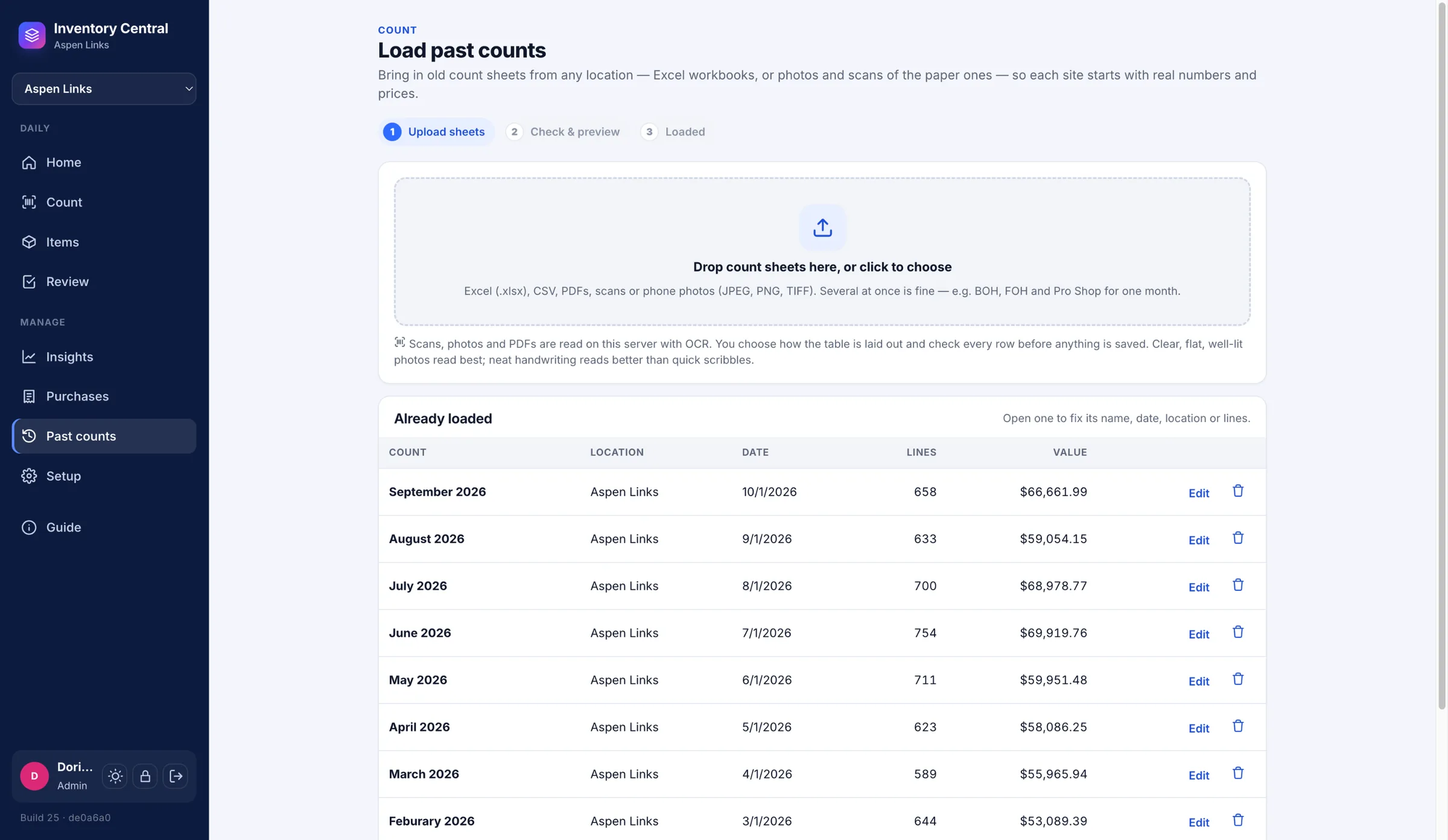Viewport: 1448px width, 840px height.
Task: Delete the Feburary 2026 count
Action: click(1238, 820)
